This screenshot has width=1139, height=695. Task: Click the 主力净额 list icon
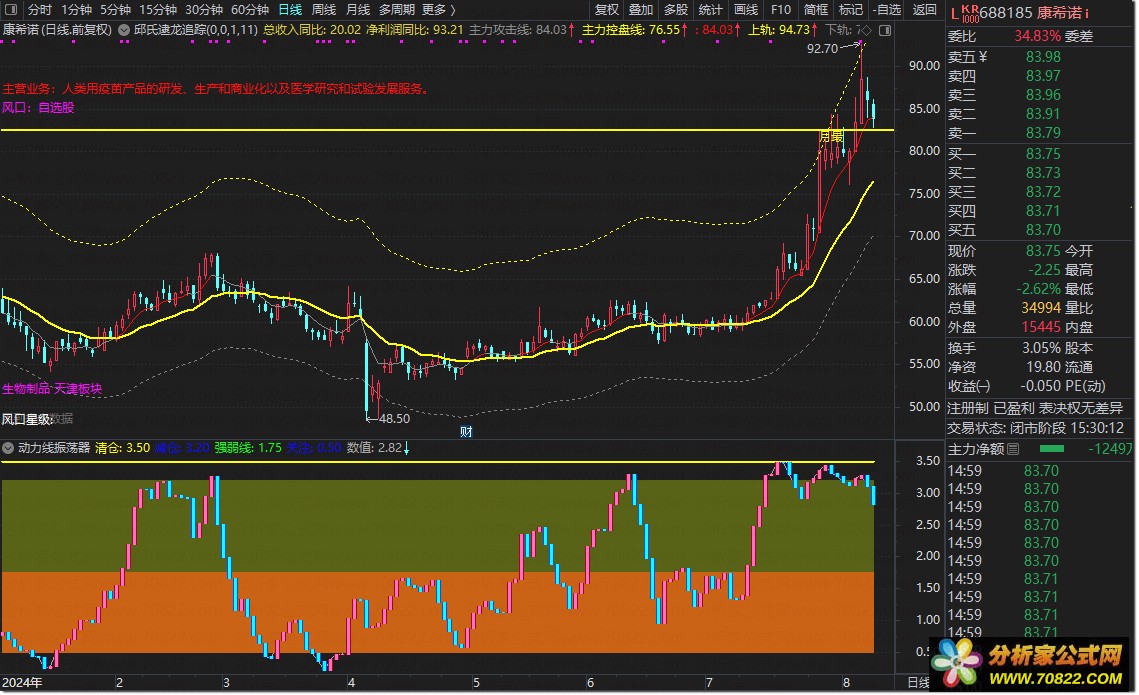[x=1013, y=449]
